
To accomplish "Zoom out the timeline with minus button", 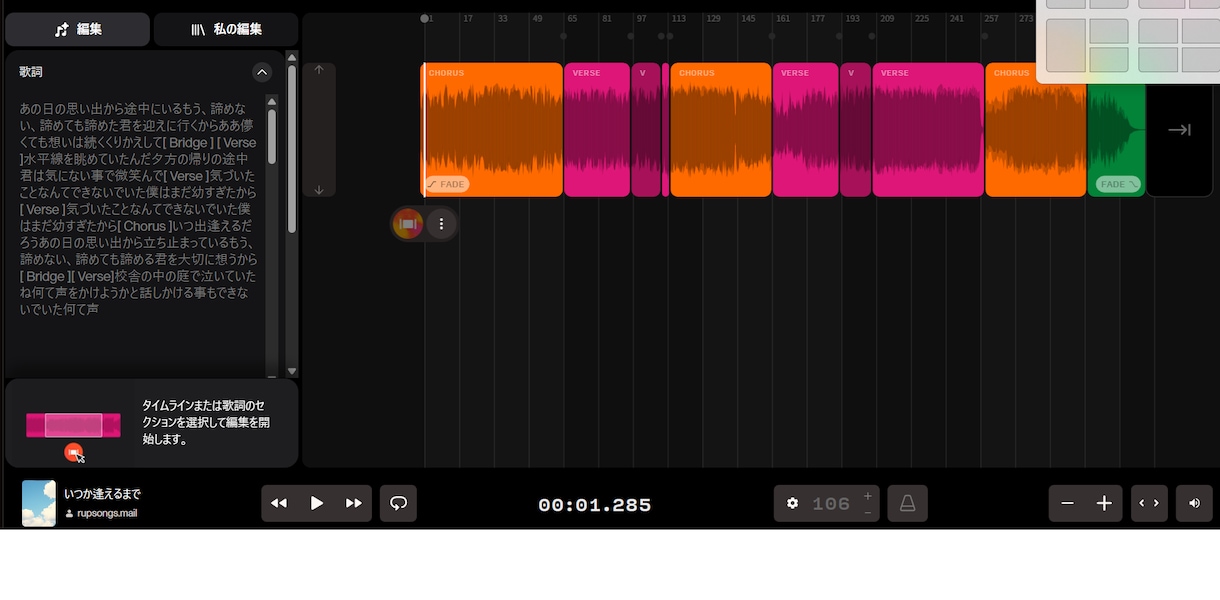I will click(x=1067, y=503).
